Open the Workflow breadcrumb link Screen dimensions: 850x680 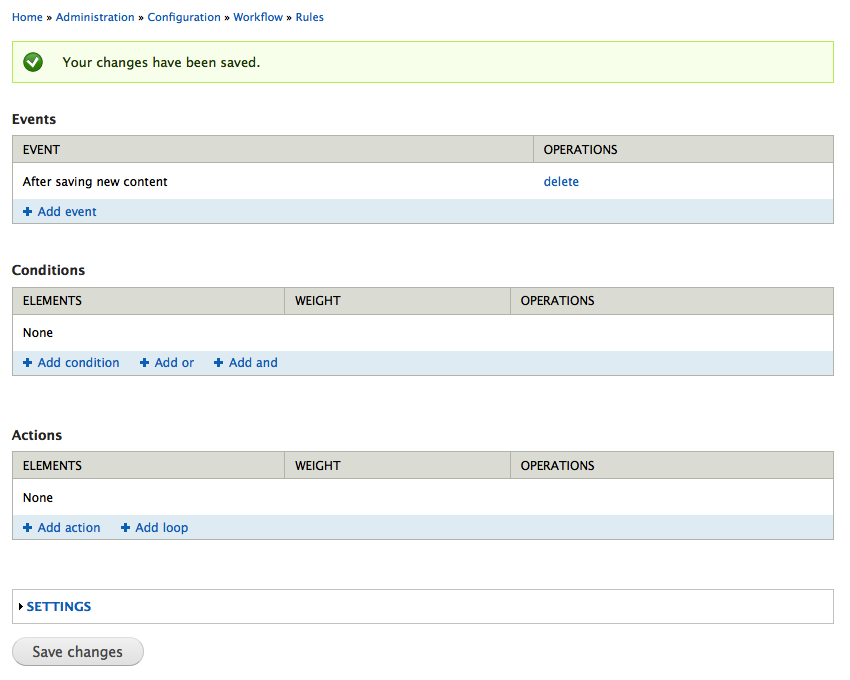(x=258, y=17)
